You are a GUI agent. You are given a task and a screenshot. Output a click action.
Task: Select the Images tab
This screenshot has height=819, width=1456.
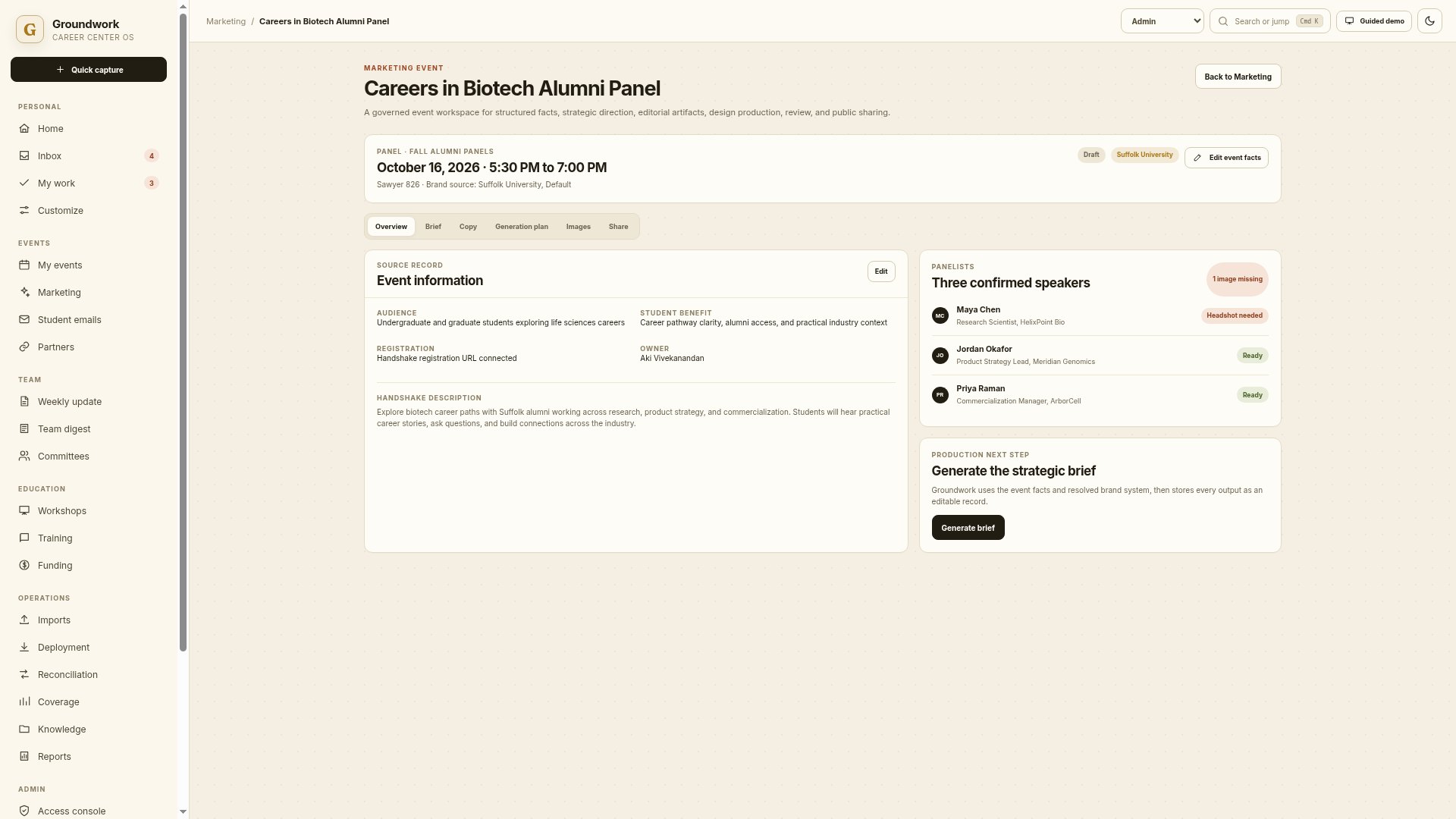point(578,227)
